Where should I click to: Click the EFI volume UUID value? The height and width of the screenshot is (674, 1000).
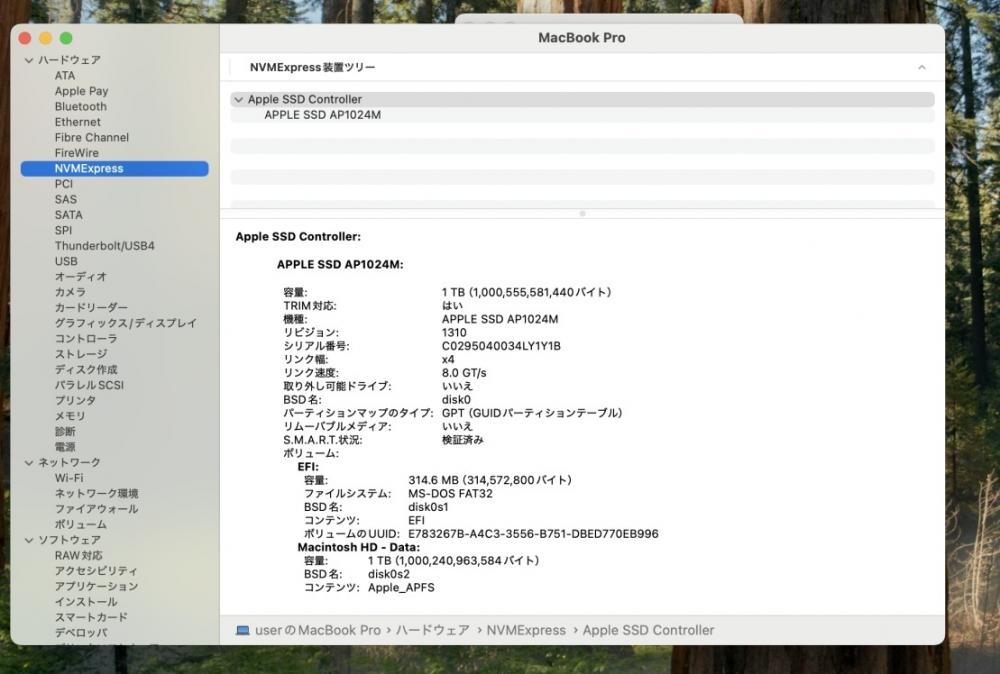tap(533, 534)
